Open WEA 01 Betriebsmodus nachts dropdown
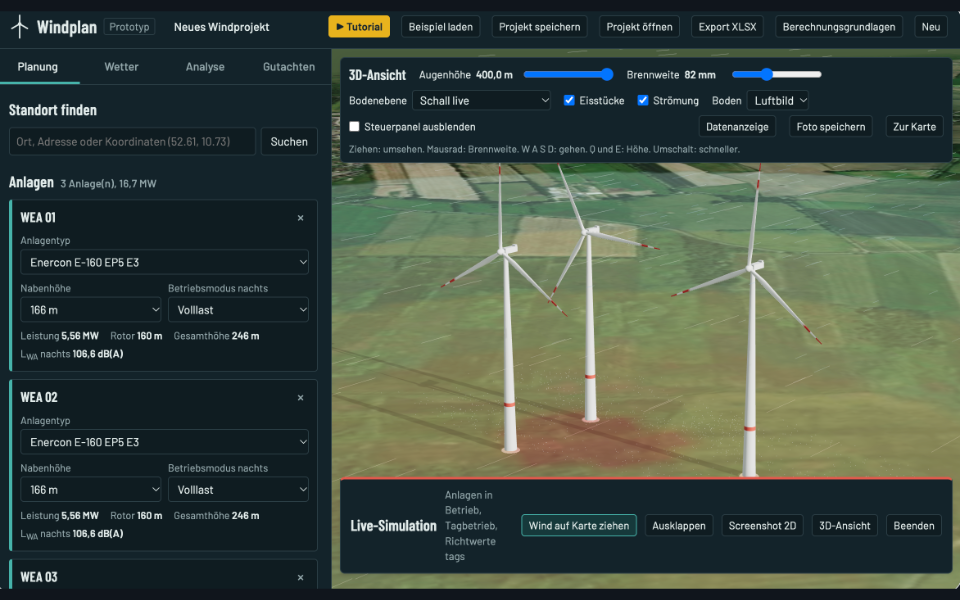This screenshot has width=960, height=600. (238, 310)
